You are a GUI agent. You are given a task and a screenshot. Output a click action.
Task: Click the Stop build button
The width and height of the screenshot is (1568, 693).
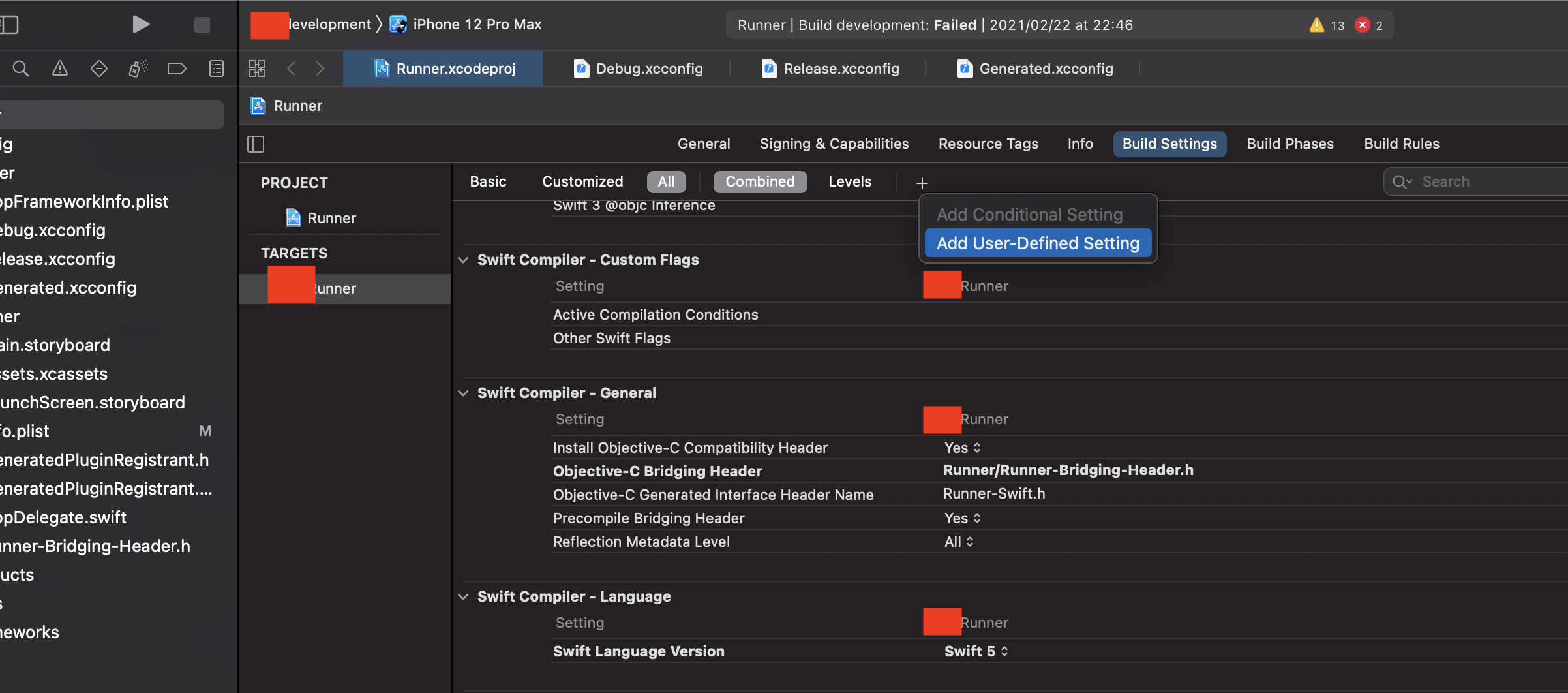202,25
